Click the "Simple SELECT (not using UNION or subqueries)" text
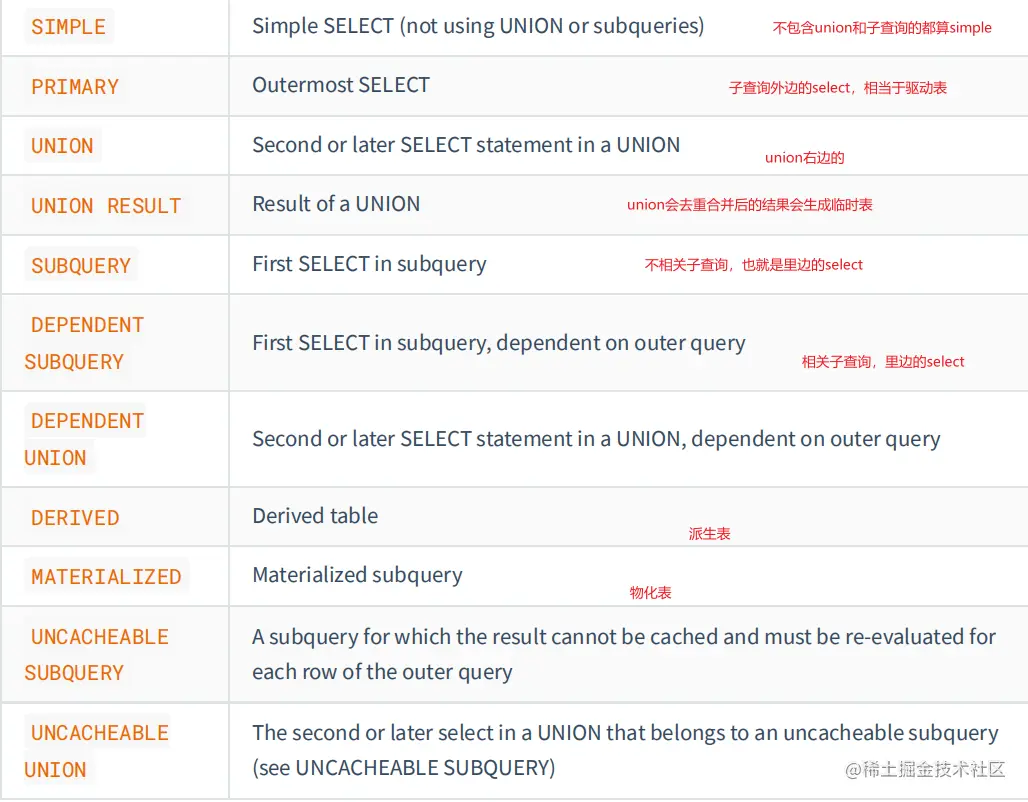The height and width of the screenshot is (802, 1028). click(478, 26)
